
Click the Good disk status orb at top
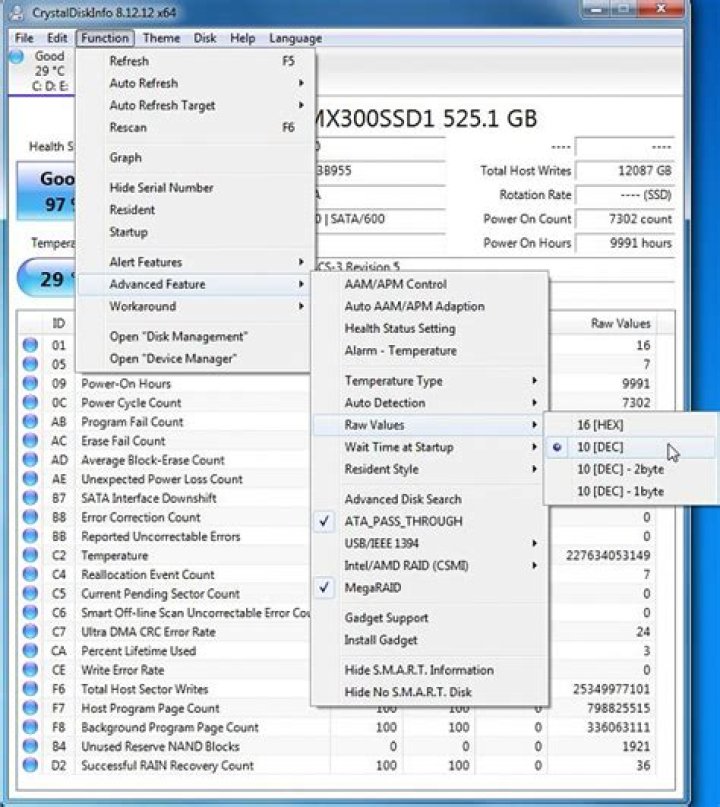point(17,57)
